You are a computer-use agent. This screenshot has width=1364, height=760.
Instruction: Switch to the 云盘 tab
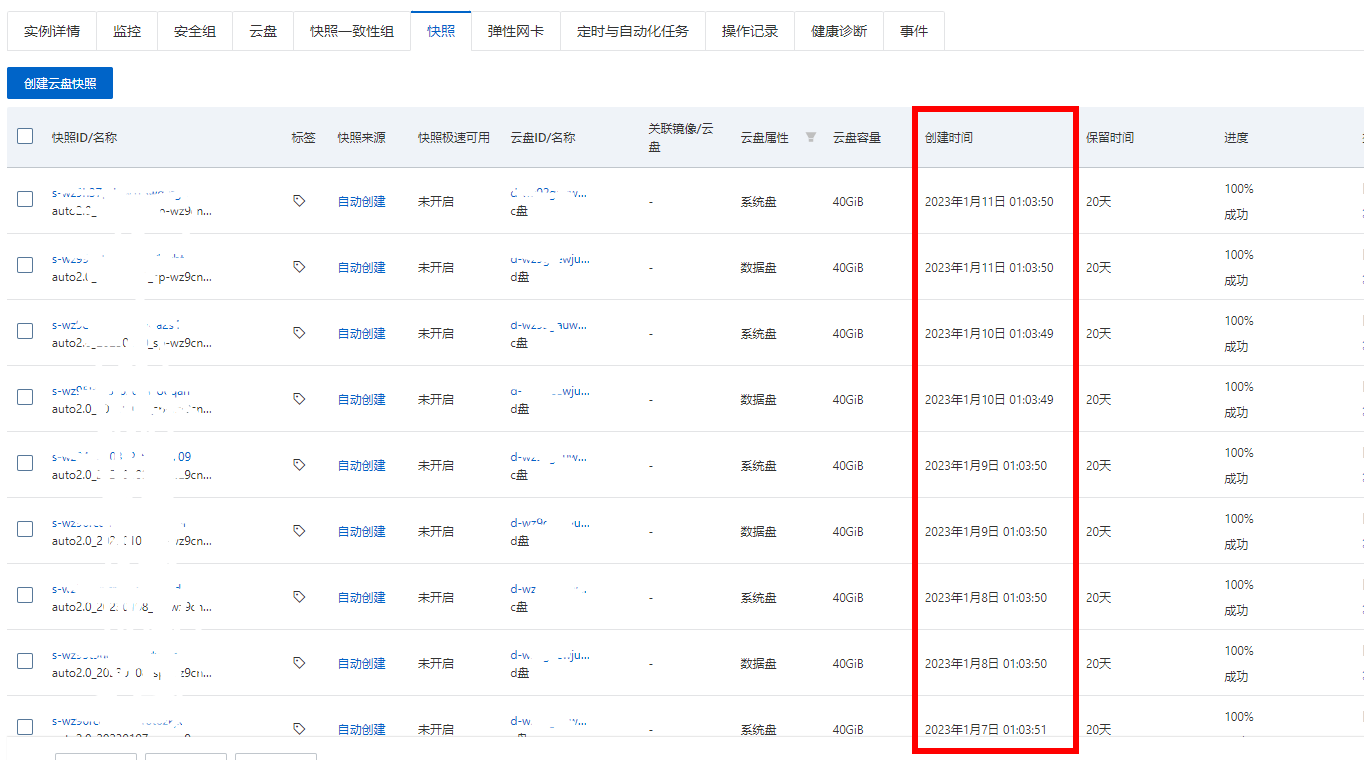point(263,31)
